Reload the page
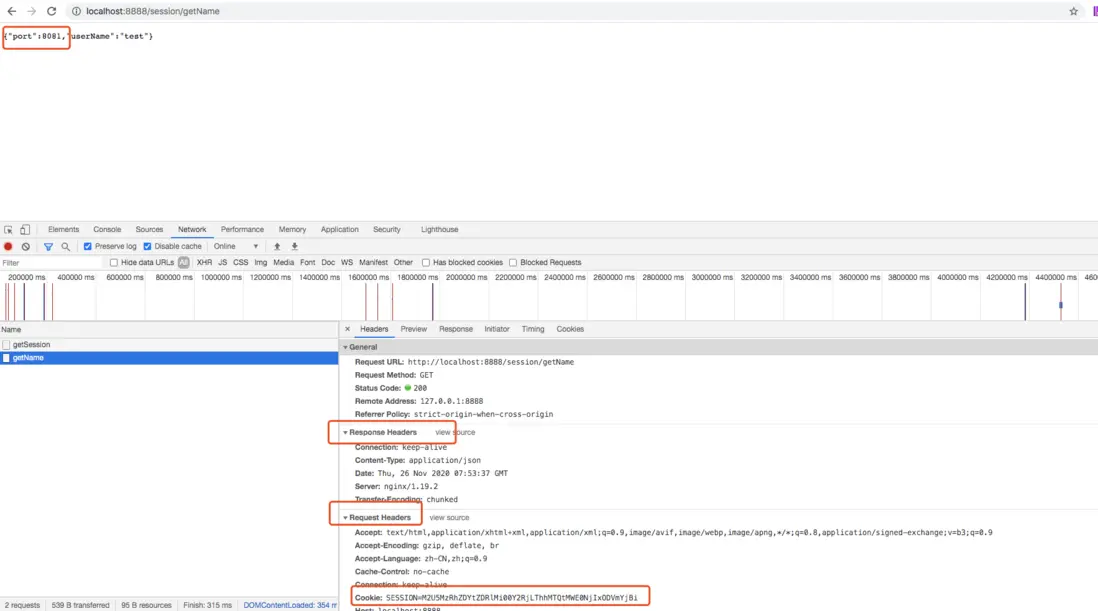 coord(51,11)
